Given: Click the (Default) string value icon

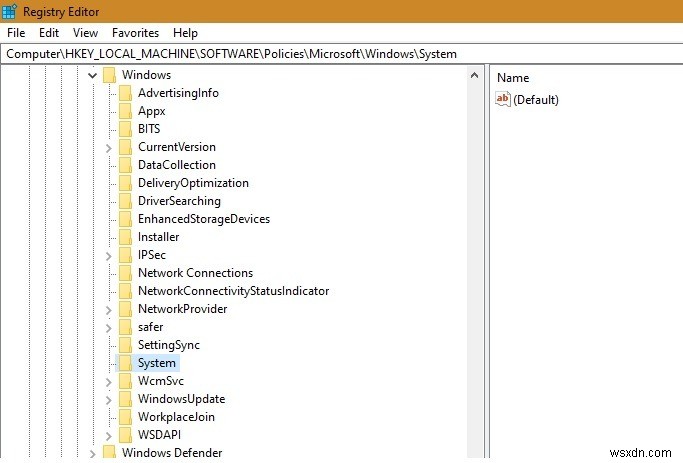Looking at the screenshot, I should click(503, 99).
